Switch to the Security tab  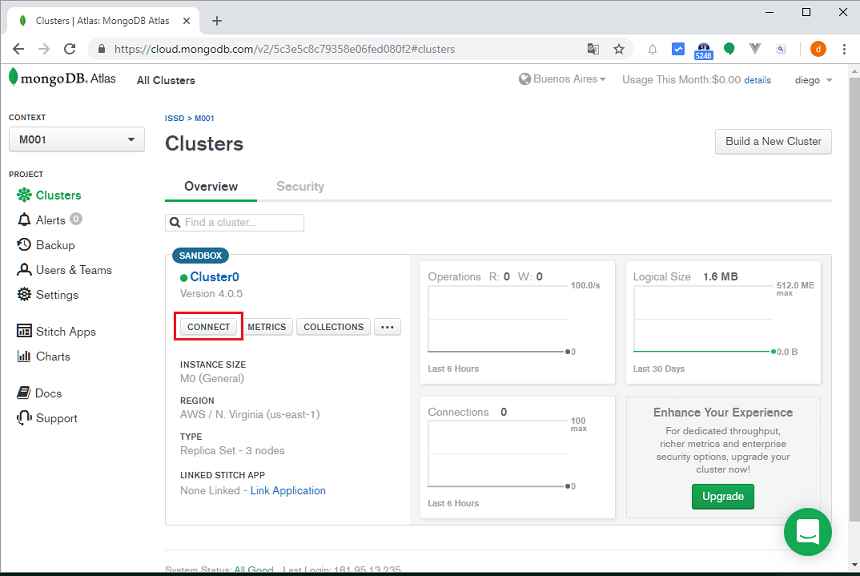coord(300,187)
